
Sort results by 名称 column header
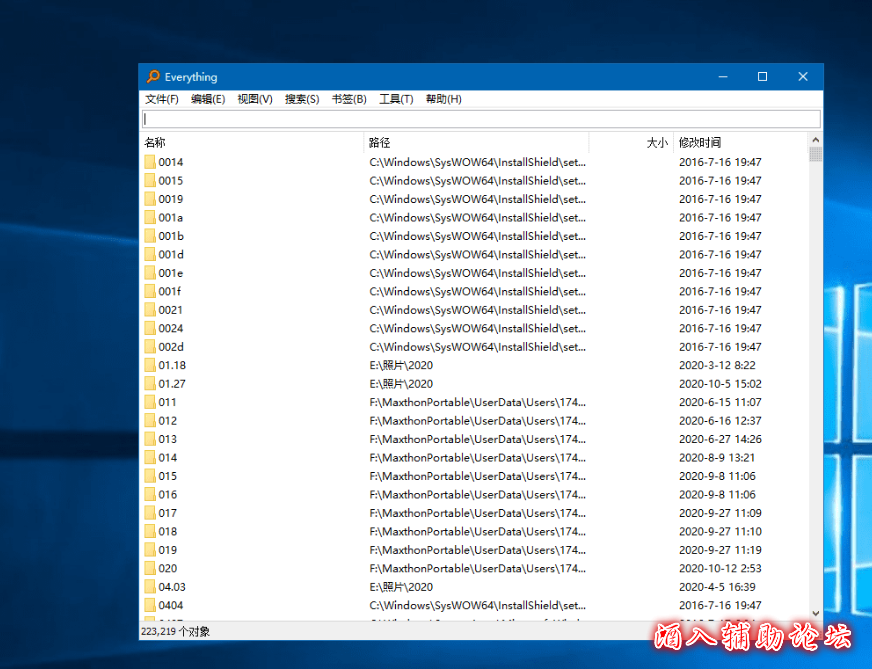point(250,143)
